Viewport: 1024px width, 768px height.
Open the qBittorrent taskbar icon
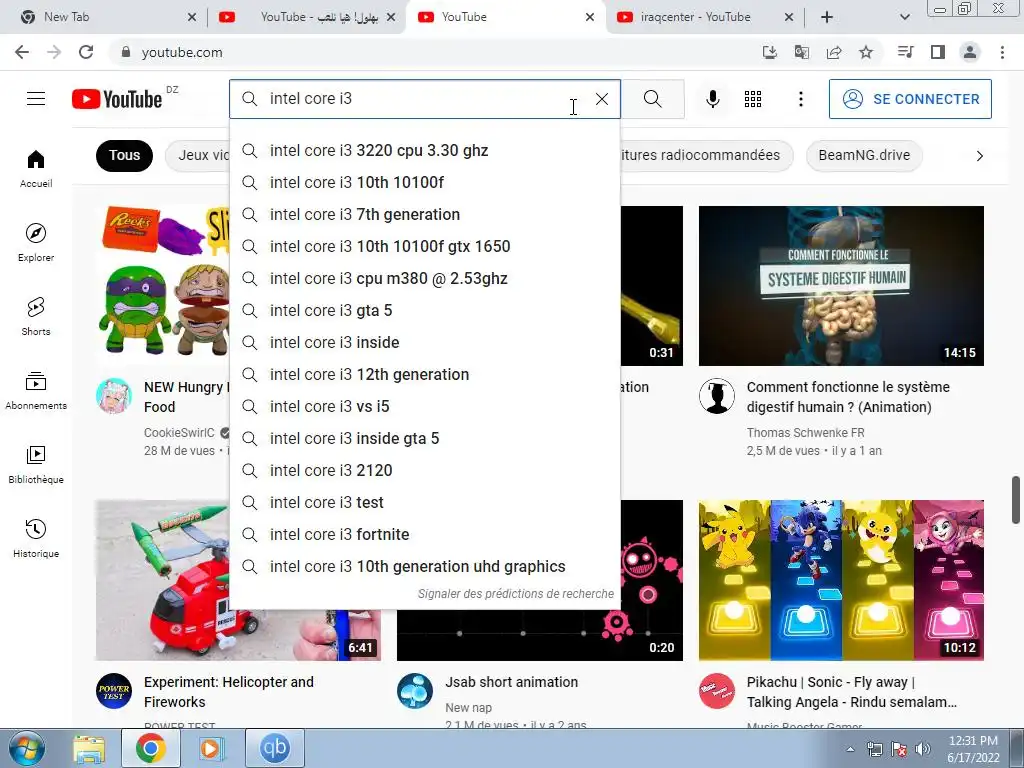[x=274, y=748]
